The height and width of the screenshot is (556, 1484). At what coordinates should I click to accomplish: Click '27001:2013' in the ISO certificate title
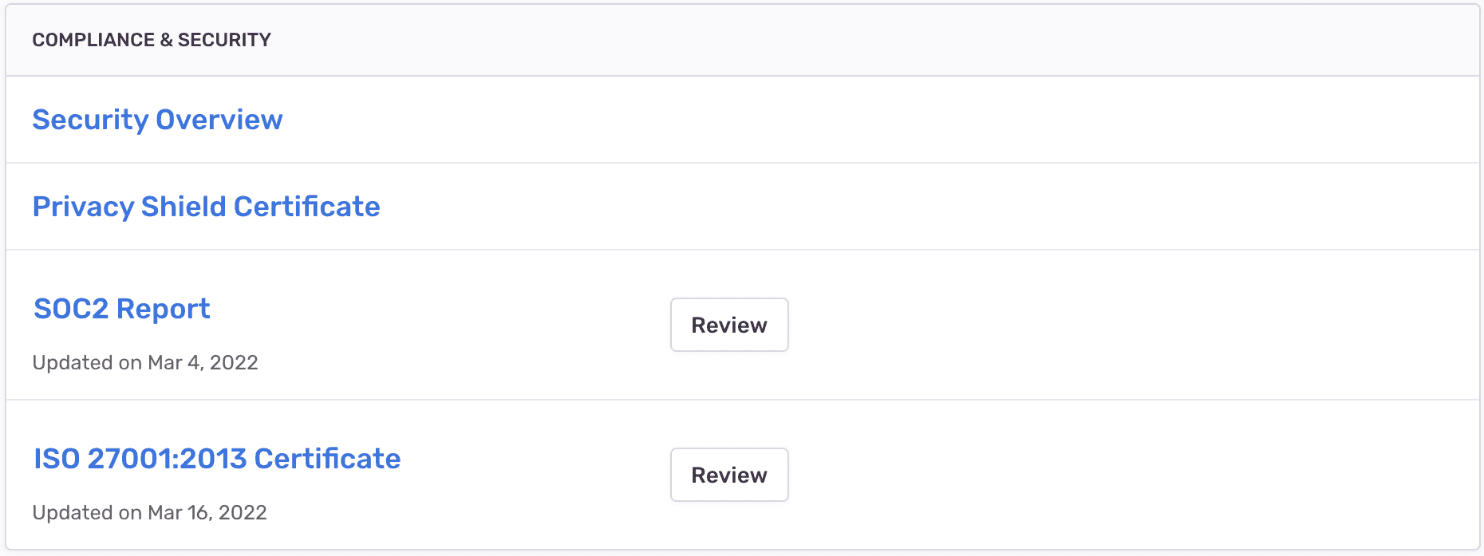click(x=166, y=459)
